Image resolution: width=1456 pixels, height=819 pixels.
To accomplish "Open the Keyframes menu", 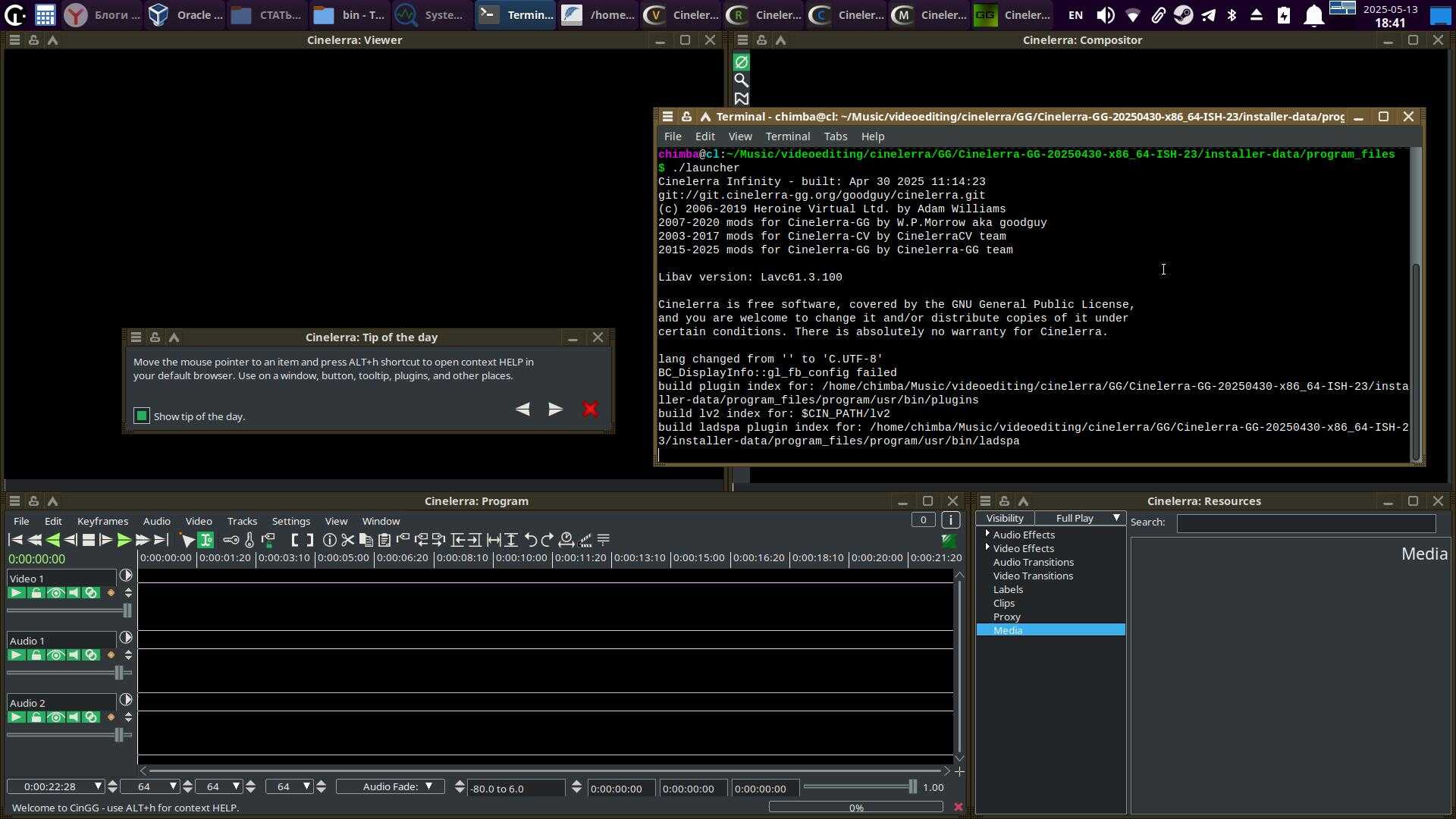I will (x=102, y=522).
